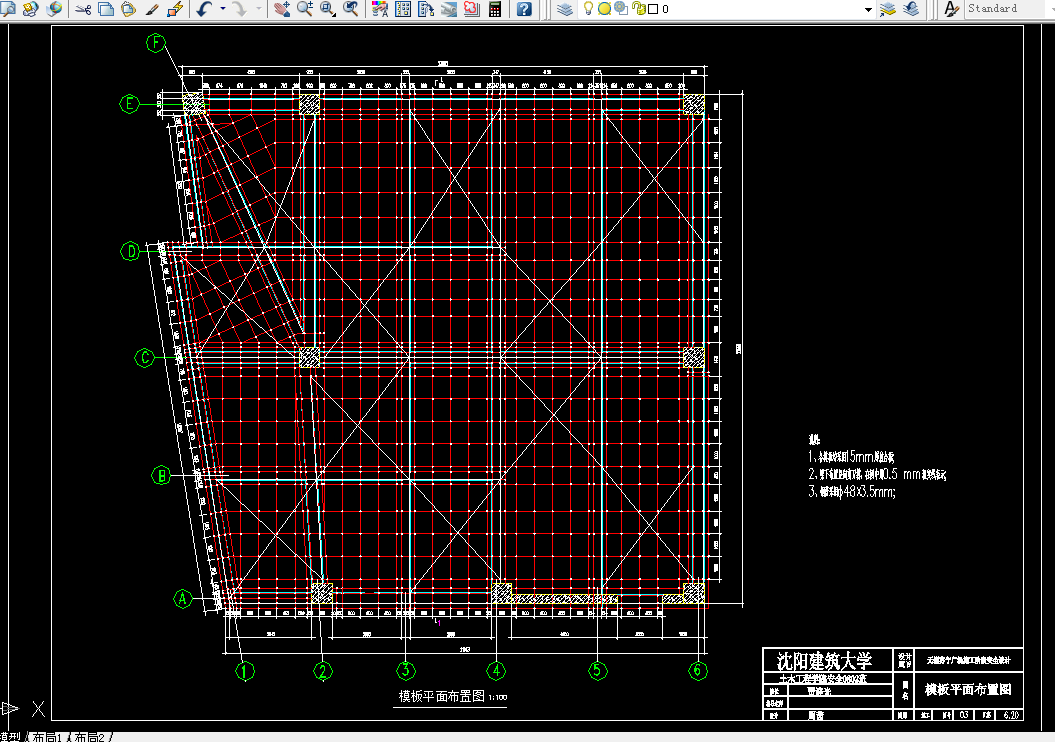Open the Block Editor tool

pos(175,9)
